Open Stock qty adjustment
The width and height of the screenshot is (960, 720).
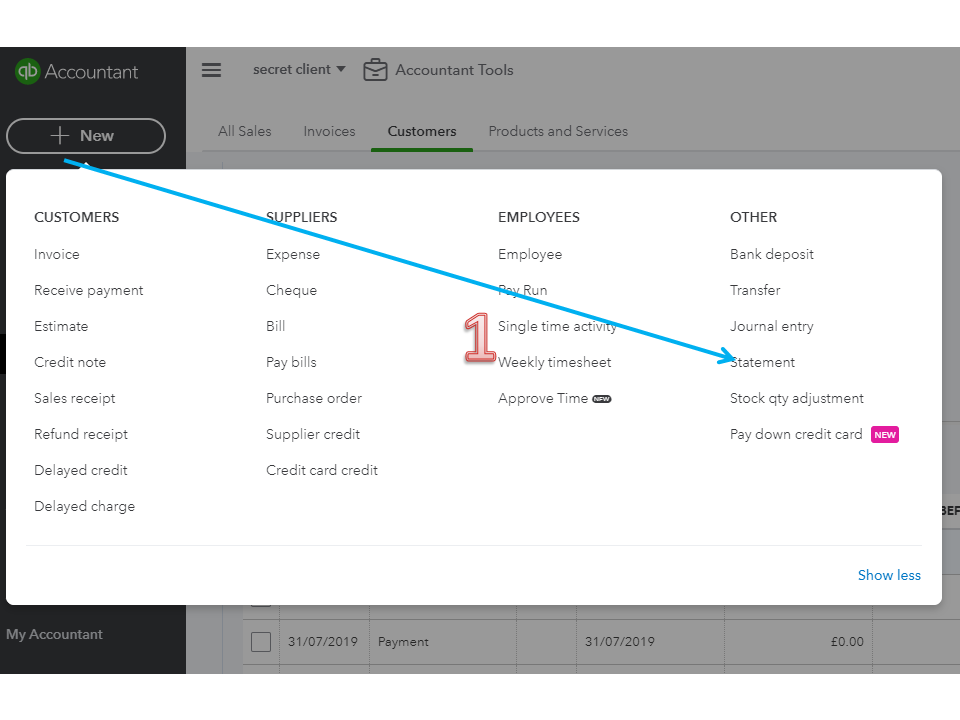click(797, 399)
